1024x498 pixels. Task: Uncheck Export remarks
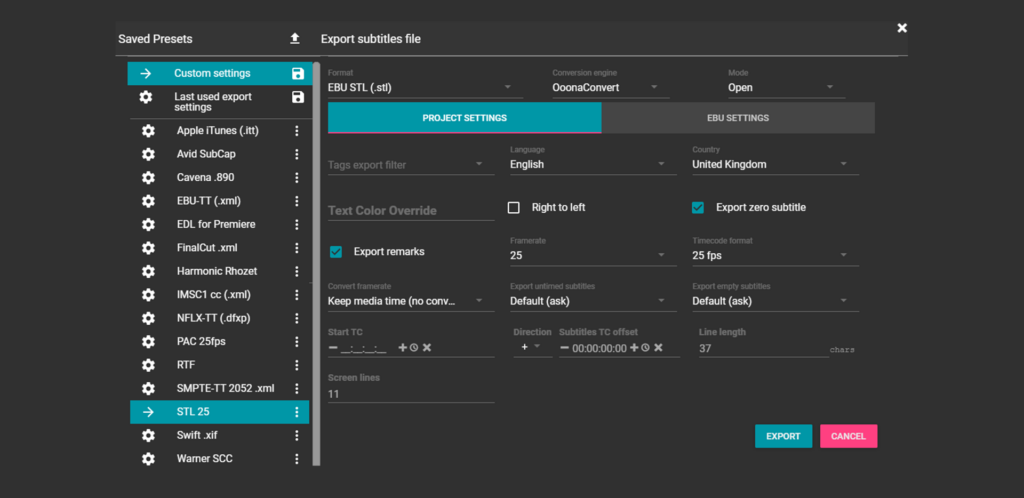336,251
